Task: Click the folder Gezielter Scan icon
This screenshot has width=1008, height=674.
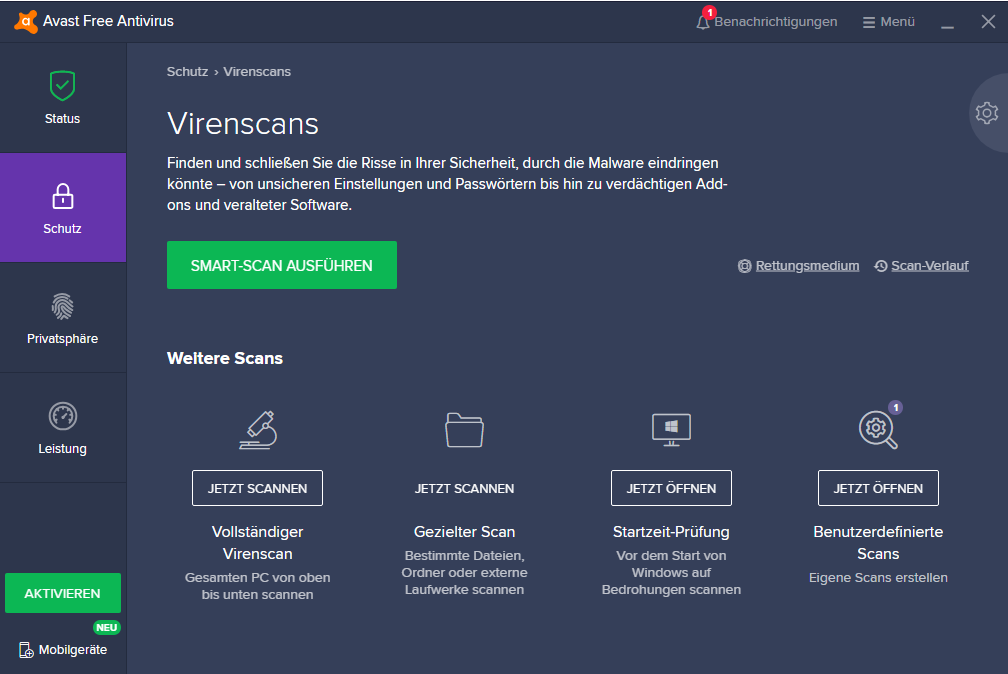Action: pos(464,429)
